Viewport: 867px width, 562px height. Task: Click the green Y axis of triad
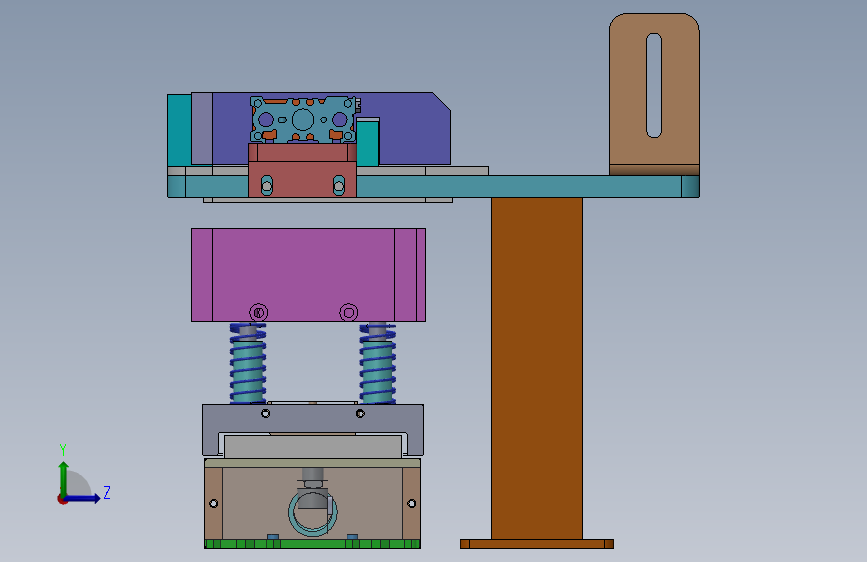click(64, 478)
